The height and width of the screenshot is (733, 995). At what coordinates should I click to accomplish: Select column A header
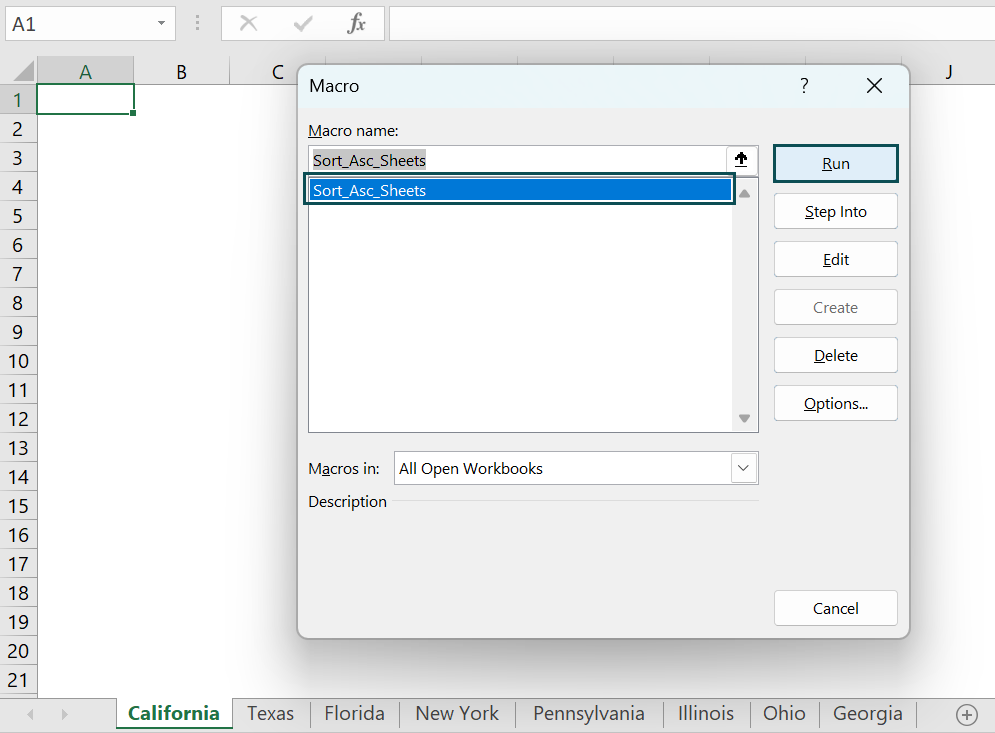(x=85, y=71)
